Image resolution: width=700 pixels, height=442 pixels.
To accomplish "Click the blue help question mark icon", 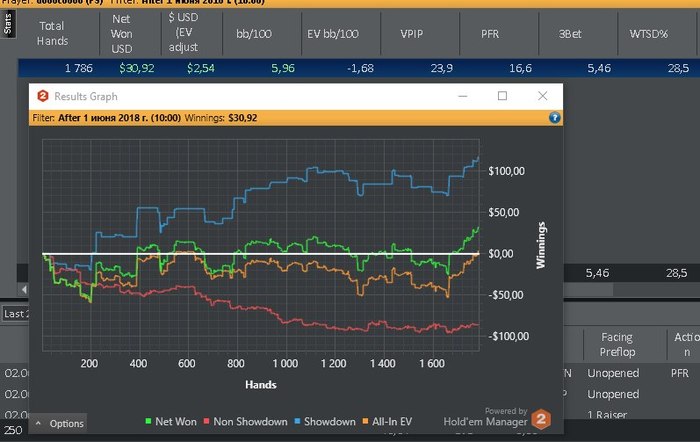I will pyautogui.click(x=554, y=118).
